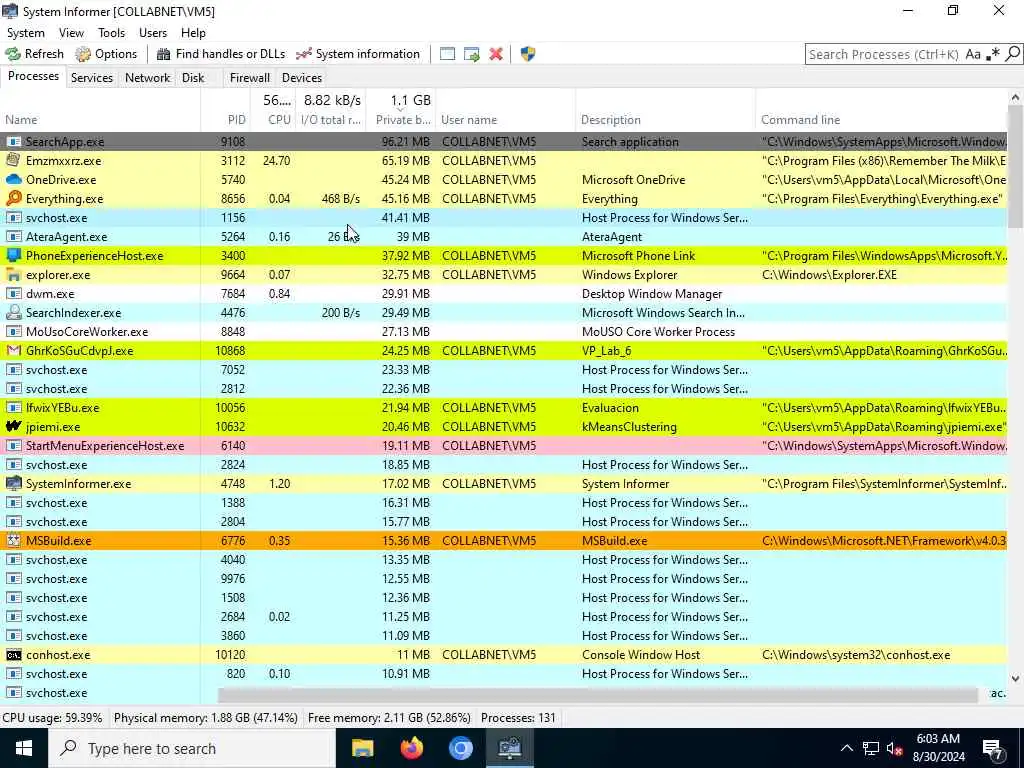
Task: Select svchost.exe with PID 9976
Action: [x=504, y=579]
